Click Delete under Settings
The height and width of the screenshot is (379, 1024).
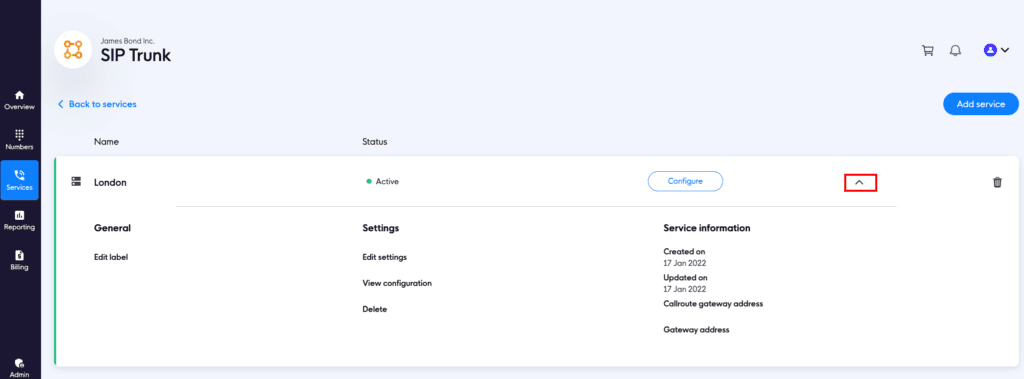tap(375, 309)
